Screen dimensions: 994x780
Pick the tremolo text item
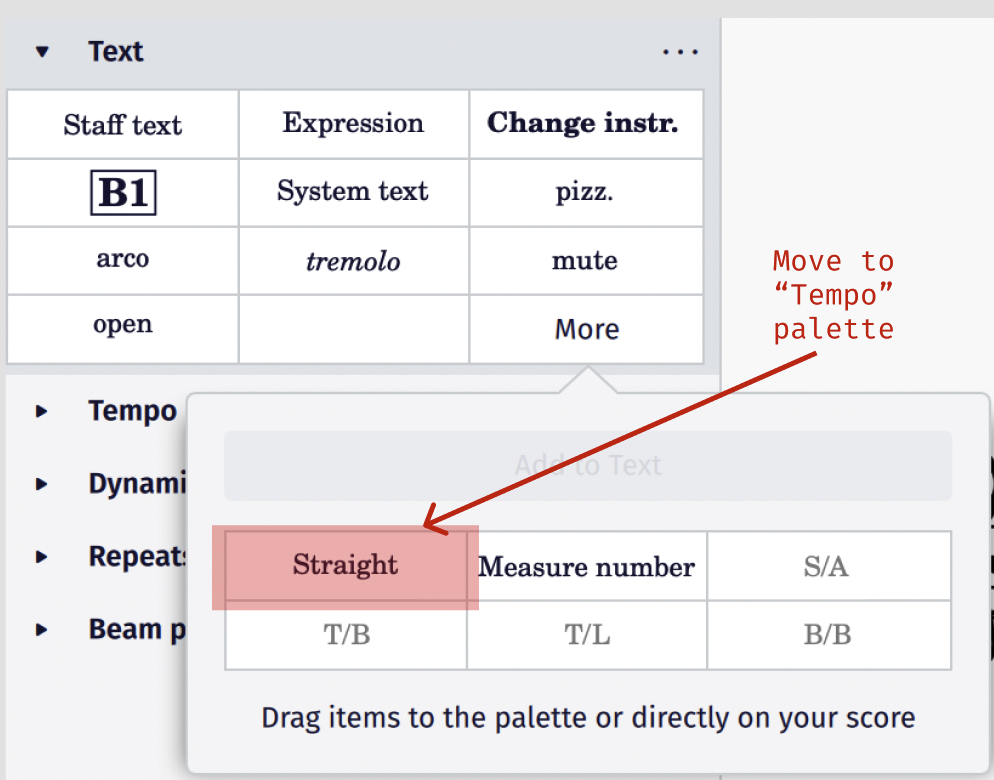click(x=353, y=260)
